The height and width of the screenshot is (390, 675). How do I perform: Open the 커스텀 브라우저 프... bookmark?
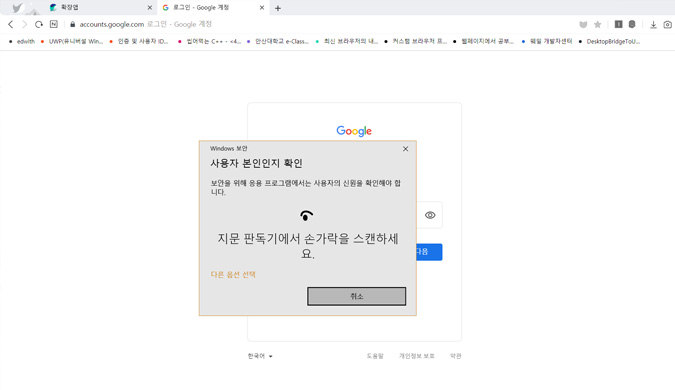(x=415, y=41)
